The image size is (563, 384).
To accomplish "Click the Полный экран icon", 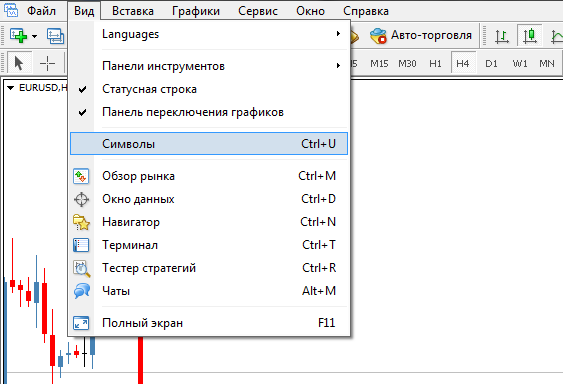I will (81, 323).
